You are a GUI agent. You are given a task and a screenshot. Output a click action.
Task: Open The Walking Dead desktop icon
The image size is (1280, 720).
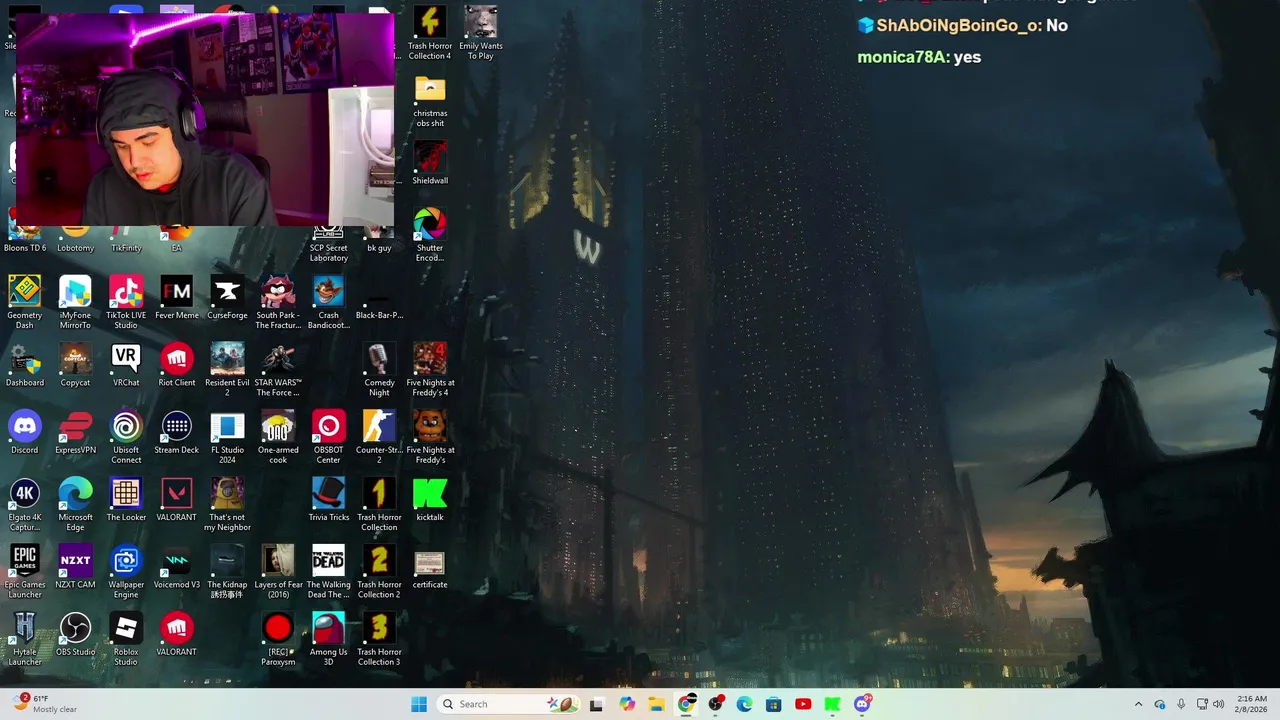[328, 571]
